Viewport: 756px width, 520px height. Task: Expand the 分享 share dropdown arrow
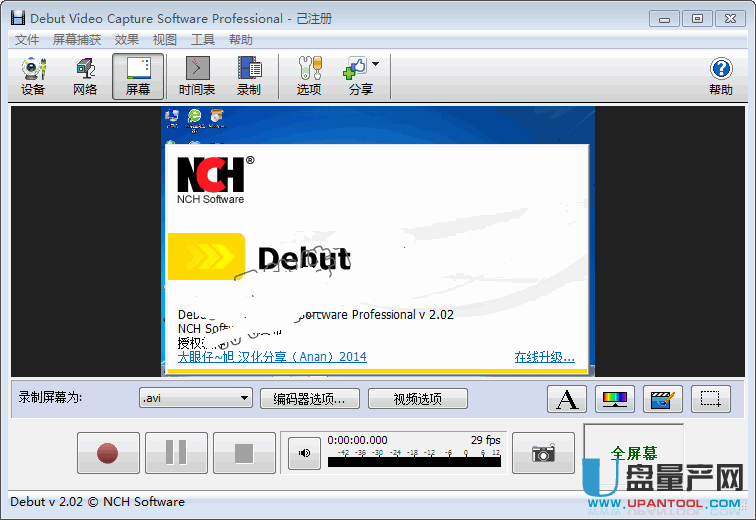pos(376,64)
